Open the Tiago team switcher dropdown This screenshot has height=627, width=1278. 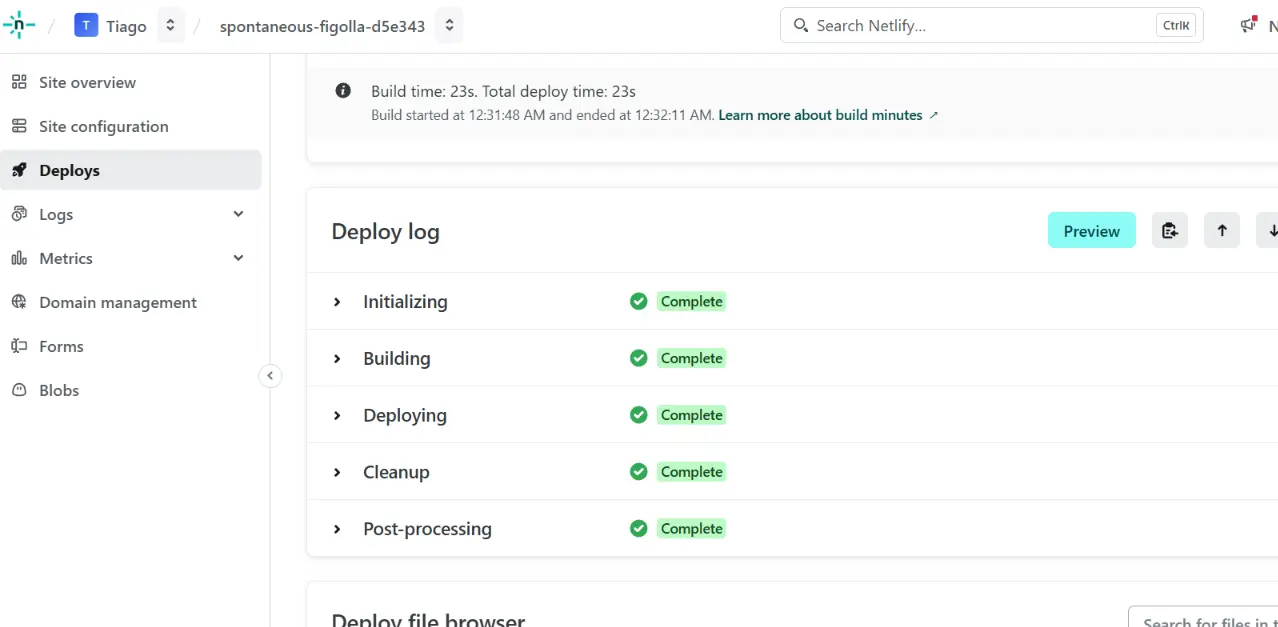pos(170,25)
